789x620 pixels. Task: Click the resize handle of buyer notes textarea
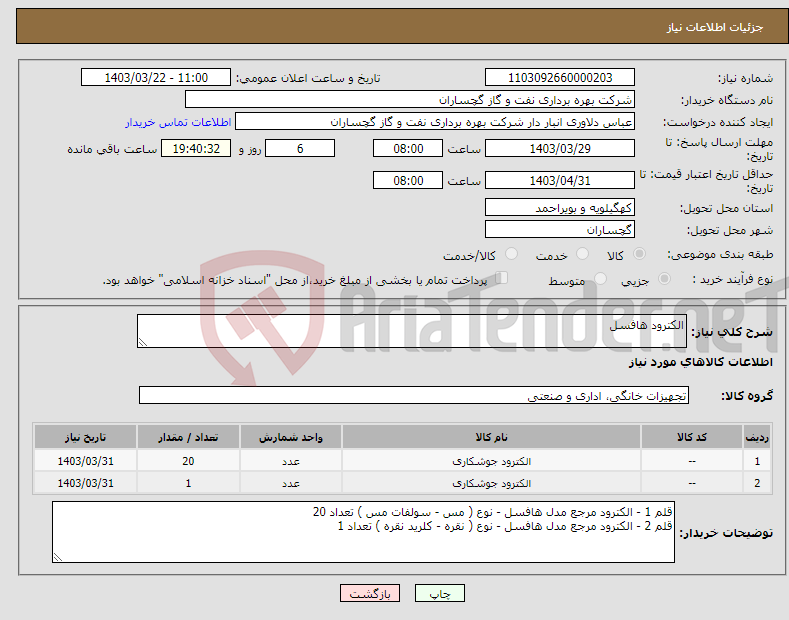click(58, 557)
